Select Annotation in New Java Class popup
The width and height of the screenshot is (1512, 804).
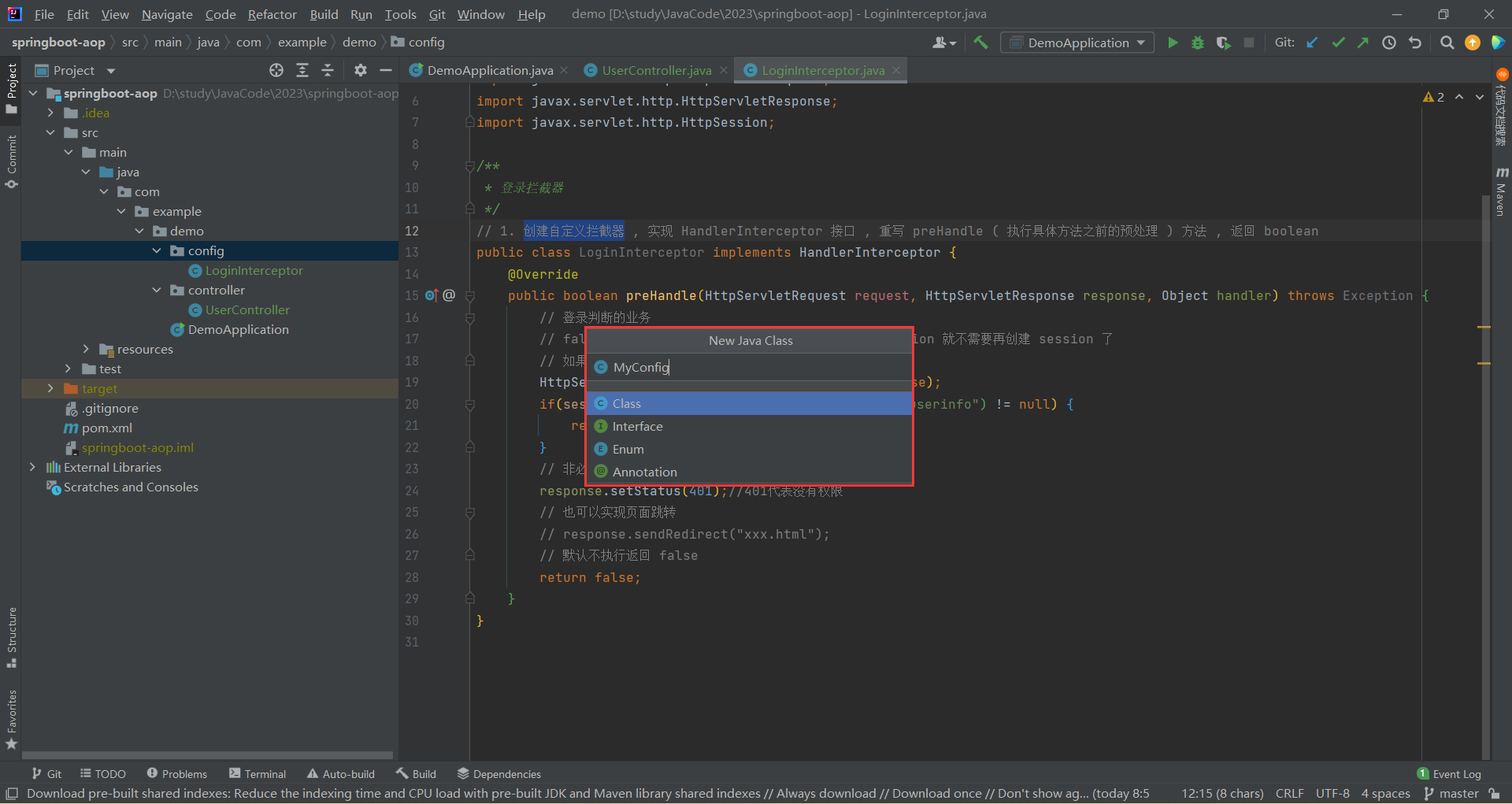[750, 472]
